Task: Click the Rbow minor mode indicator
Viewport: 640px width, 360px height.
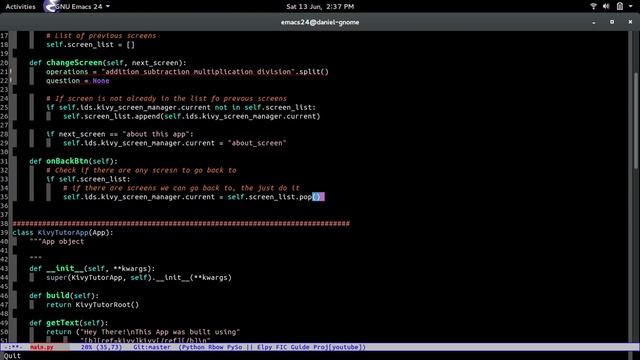Action: click(216, 347)
